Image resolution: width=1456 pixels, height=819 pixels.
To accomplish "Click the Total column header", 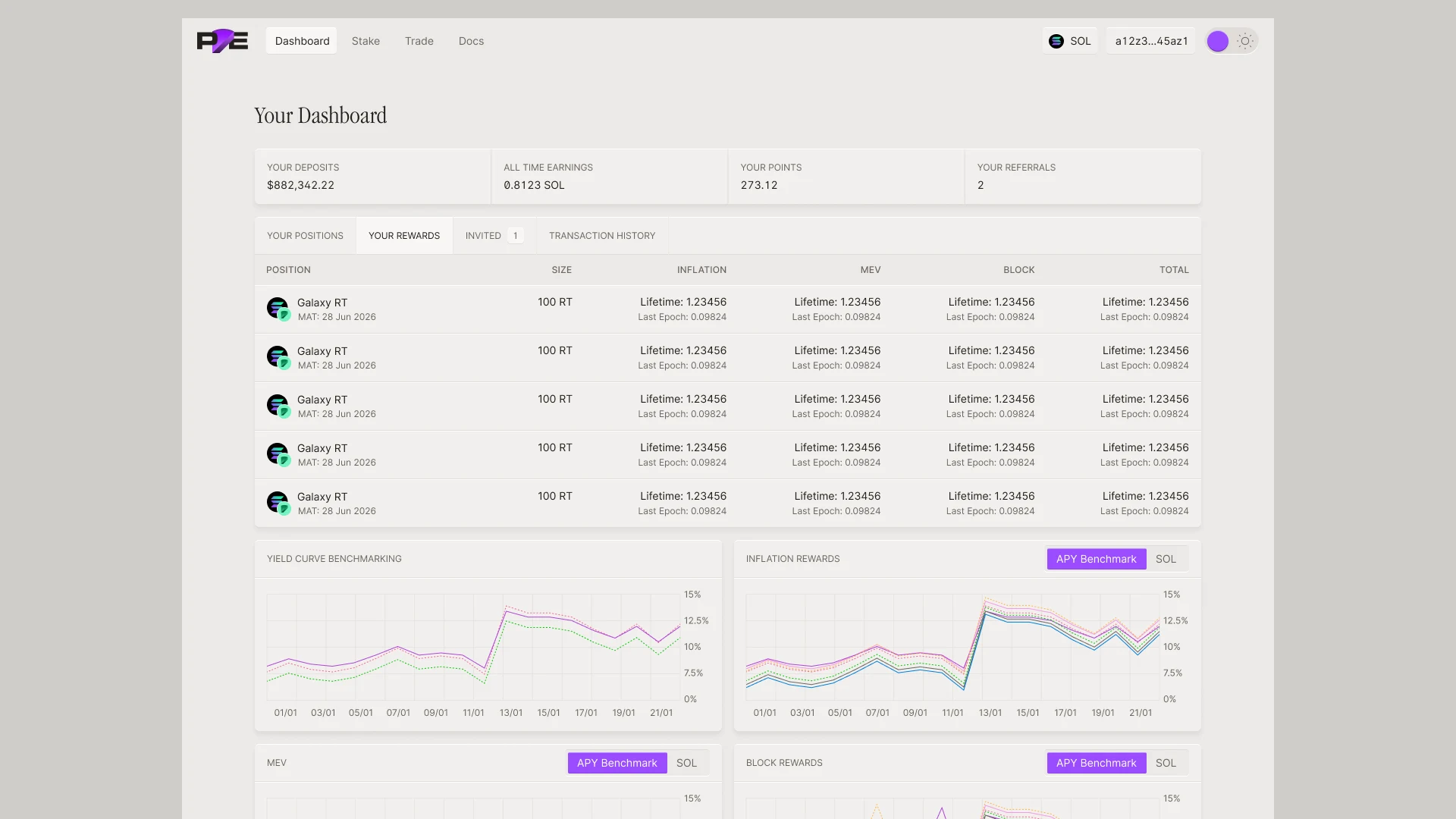I will [1174, 270].
